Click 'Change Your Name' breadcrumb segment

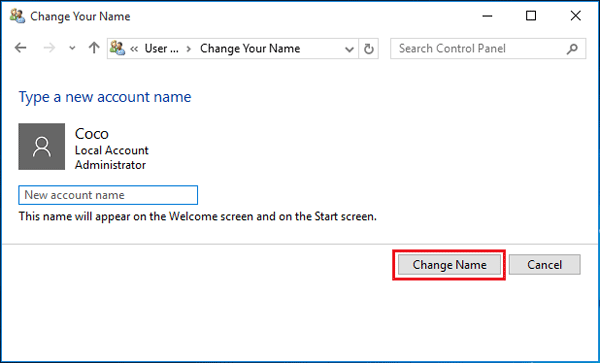(x=250, y=49)
